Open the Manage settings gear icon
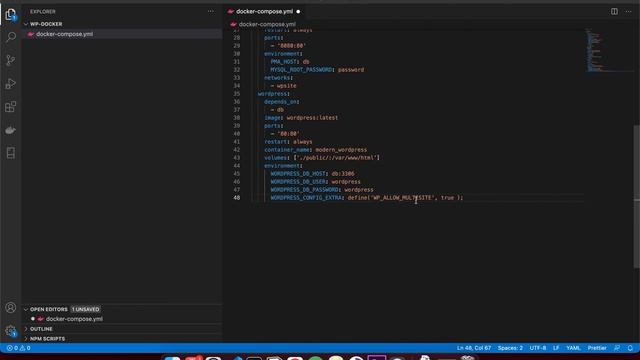The height and width of the screenshot is (360, 640). tap(11, 331)
